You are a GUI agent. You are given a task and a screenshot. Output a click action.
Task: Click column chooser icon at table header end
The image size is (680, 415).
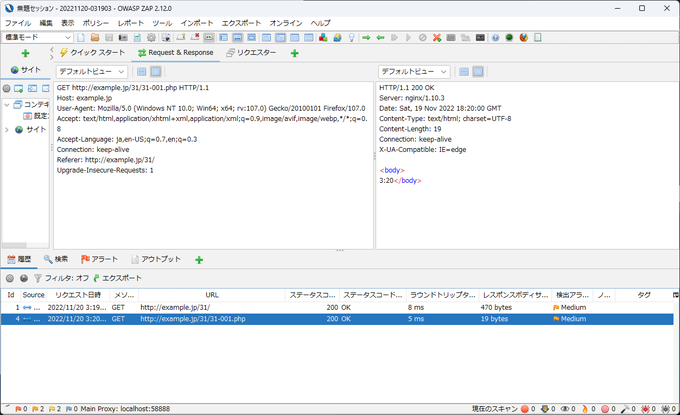(x=675, y=295)
